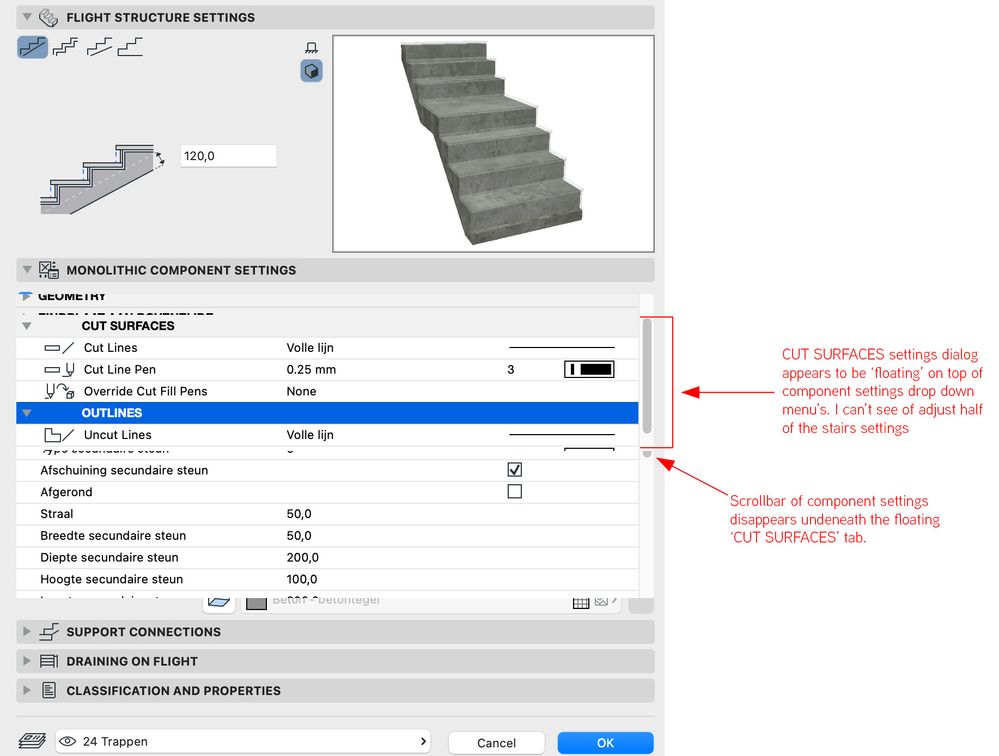Click the Cut Line Pen 0.25 mm value

pyautogui.click(x=311, y=369)
